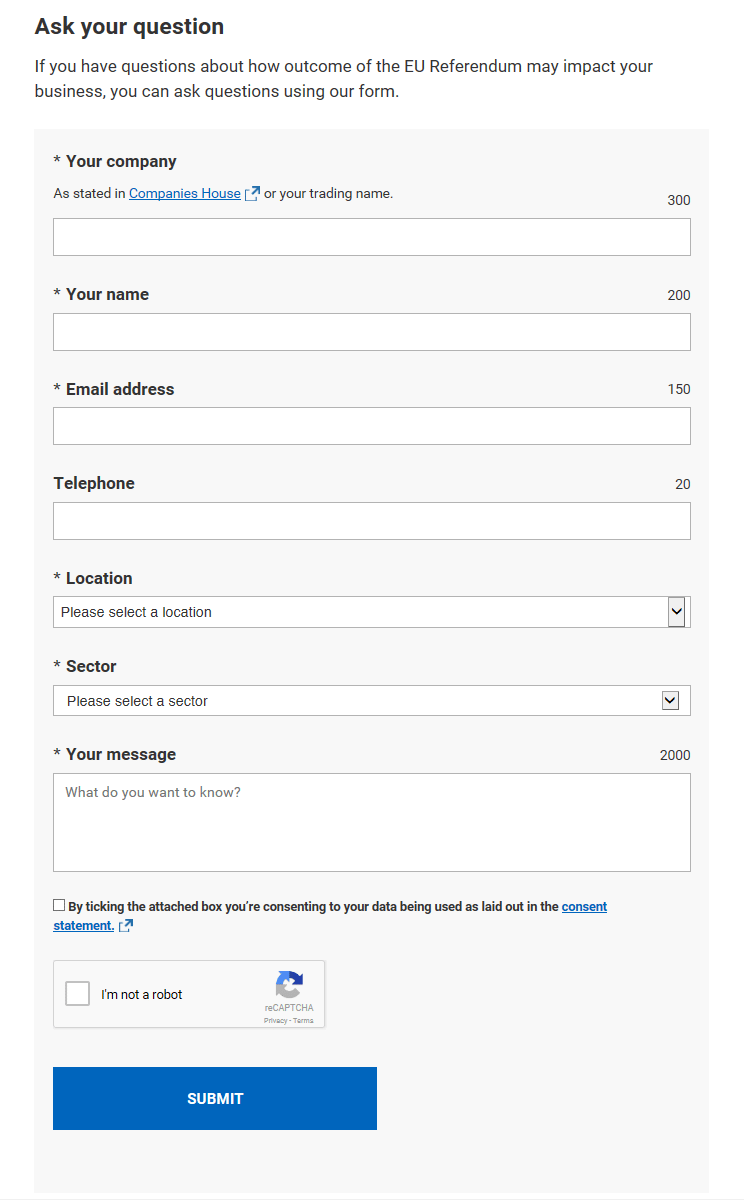Open the Companies House link
Image resolution: width=744 pixels, height=1200 pixels.
coord(185,194)
